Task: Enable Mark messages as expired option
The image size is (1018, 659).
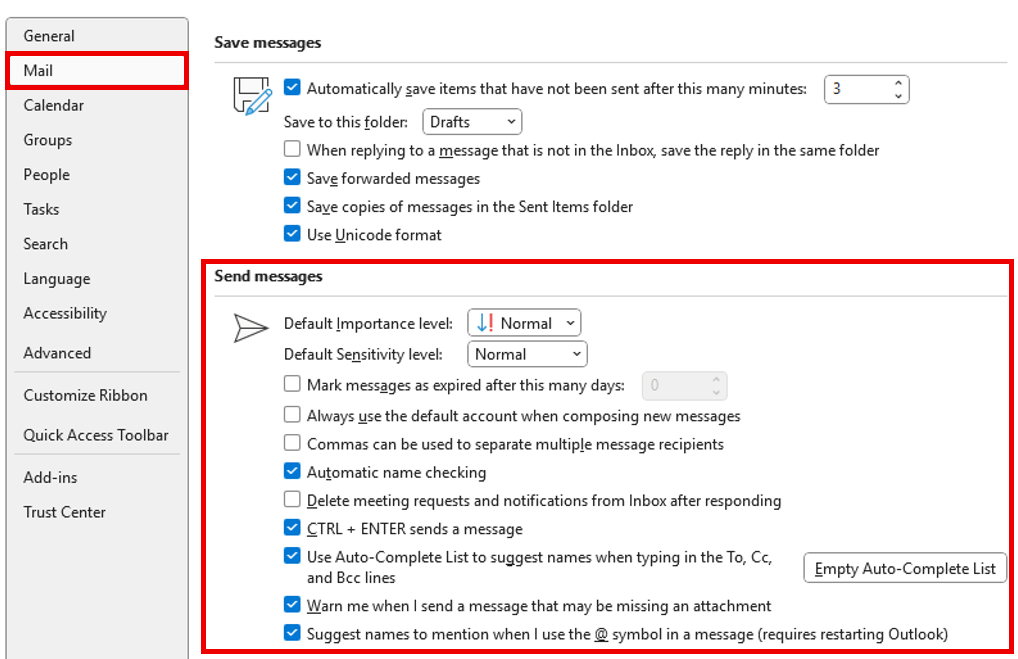Action: coord(292,384)
